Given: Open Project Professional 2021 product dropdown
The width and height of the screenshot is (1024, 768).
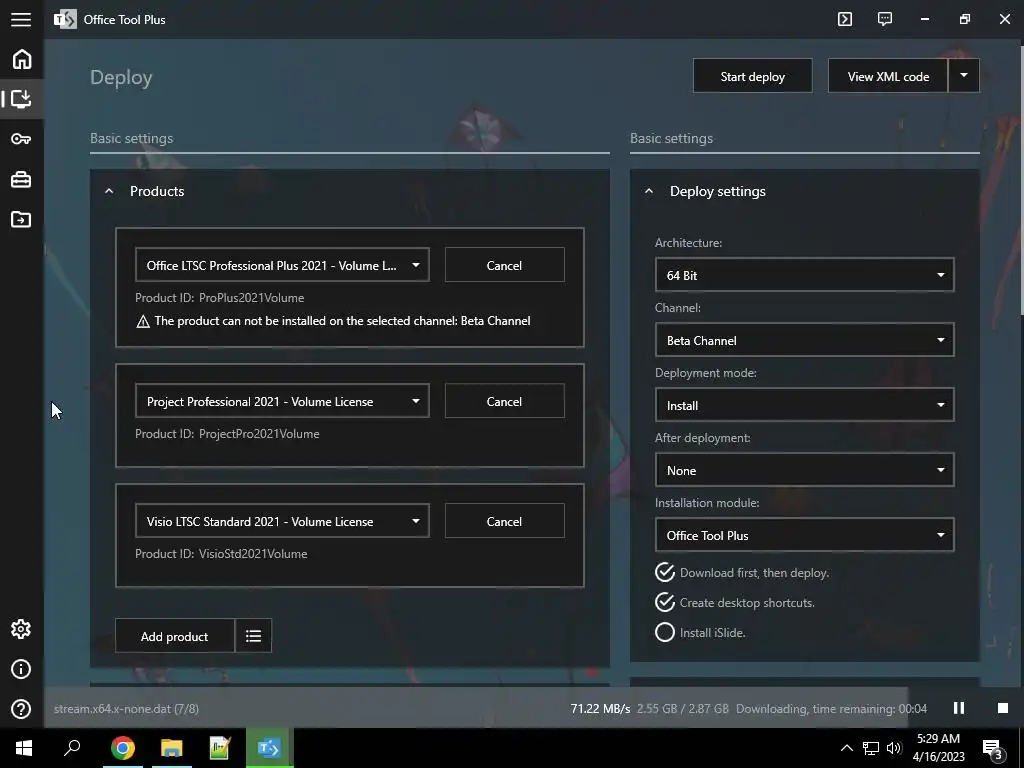Looking at the screenshot, I should tap(282, 401).
